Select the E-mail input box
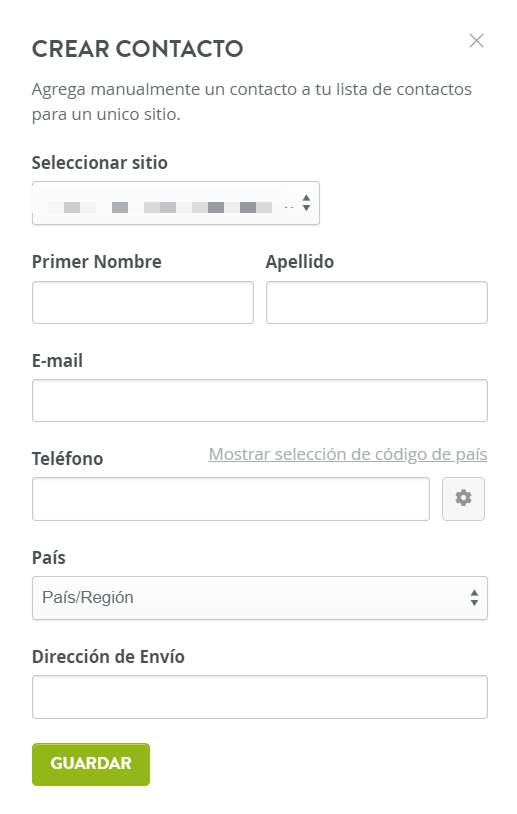Screen dimensions: 517x814 (260, 400)
